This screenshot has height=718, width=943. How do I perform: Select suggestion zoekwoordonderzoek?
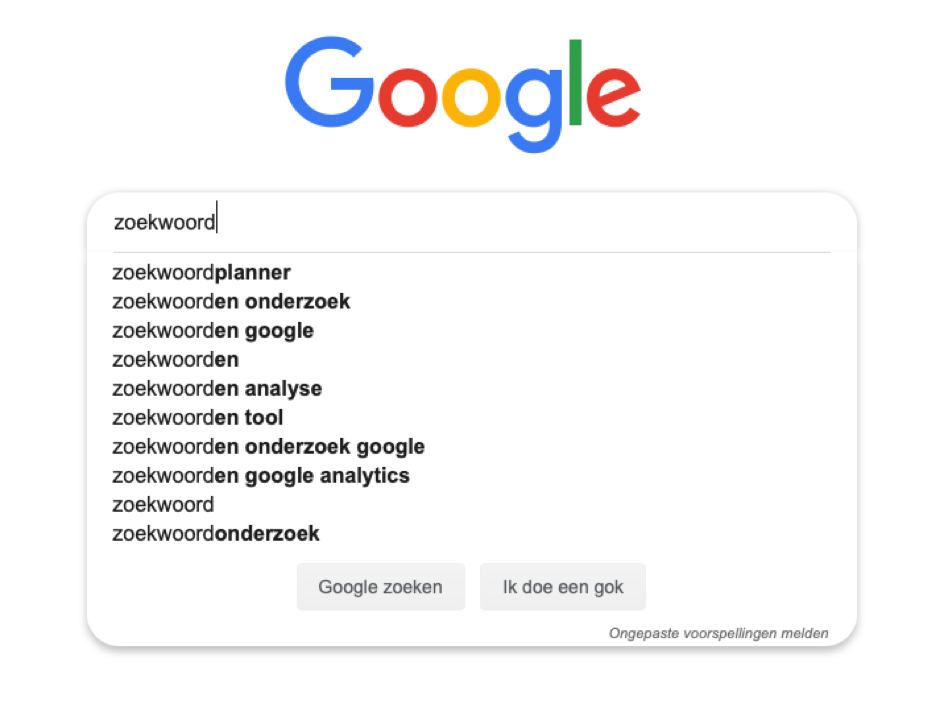tap(216, 533)
